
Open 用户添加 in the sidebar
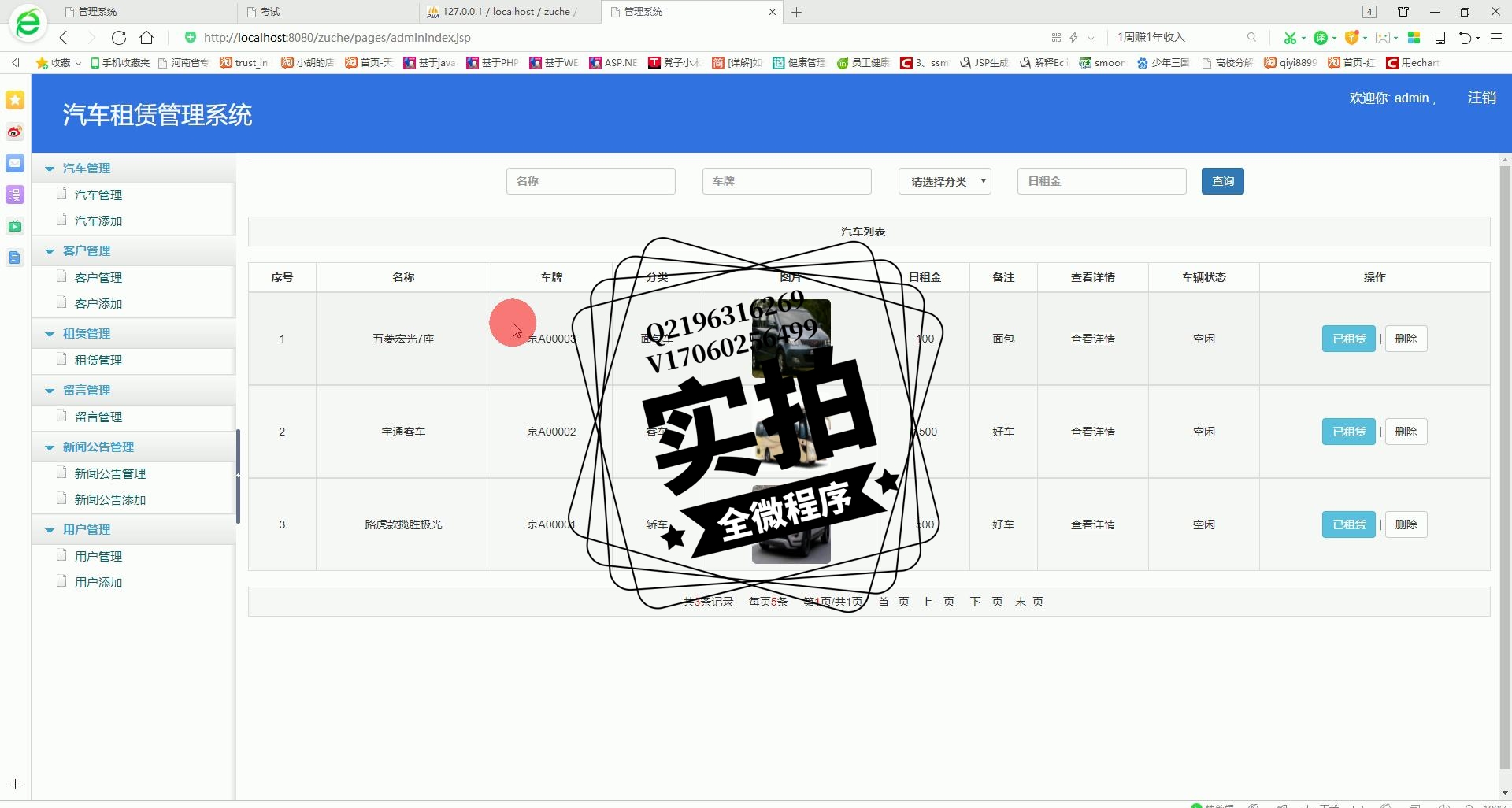pyautogui.click(x=98, y=583)
